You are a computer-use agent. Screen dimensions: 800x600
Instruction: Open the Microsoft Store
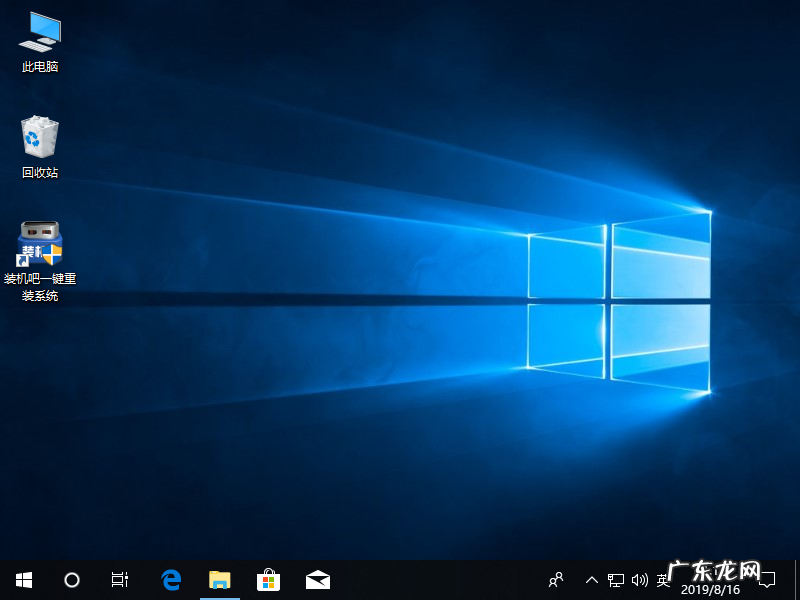pos(268,580)
